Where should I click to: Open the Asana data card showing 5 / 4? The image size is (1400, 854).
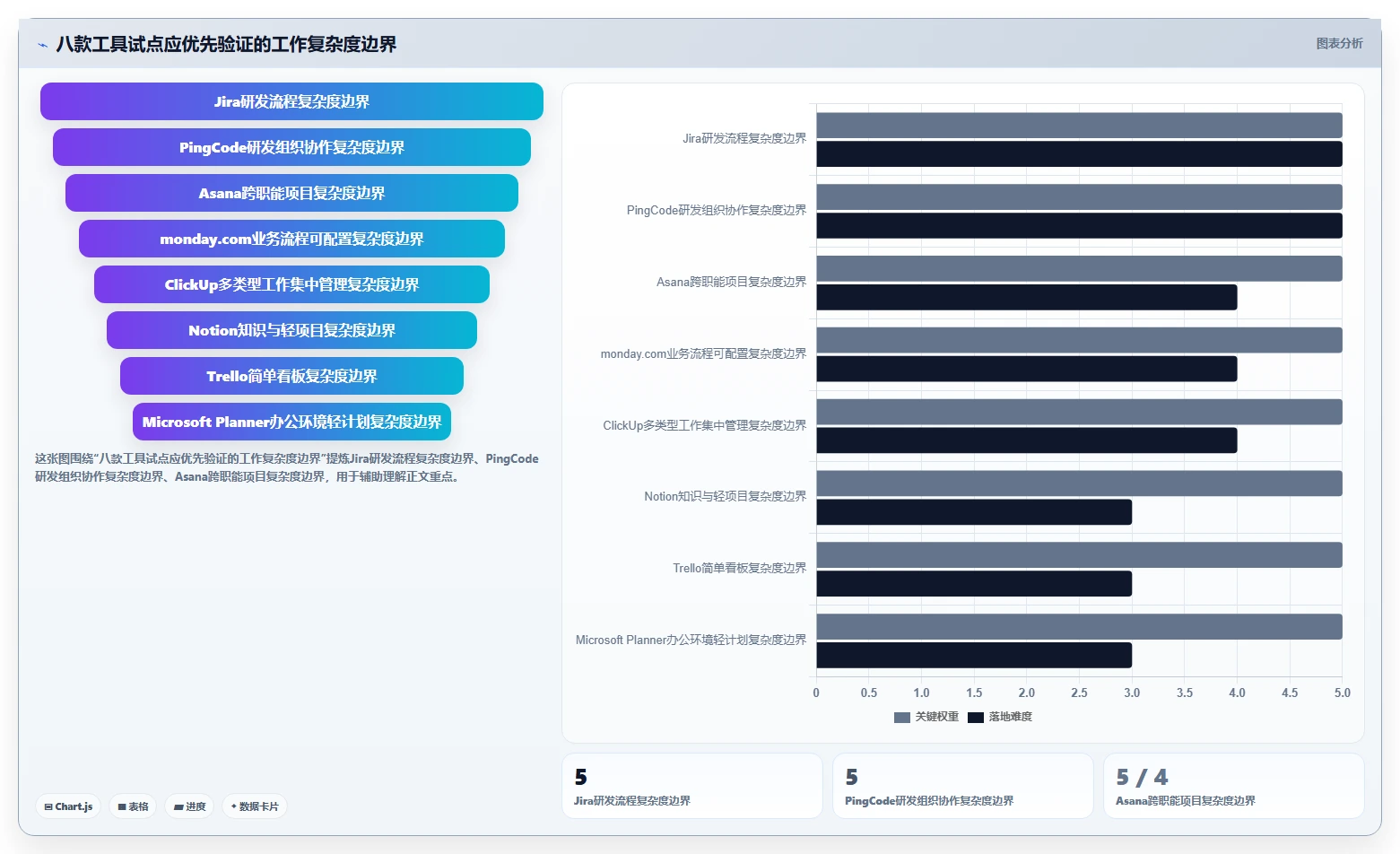click(1234, 786)
